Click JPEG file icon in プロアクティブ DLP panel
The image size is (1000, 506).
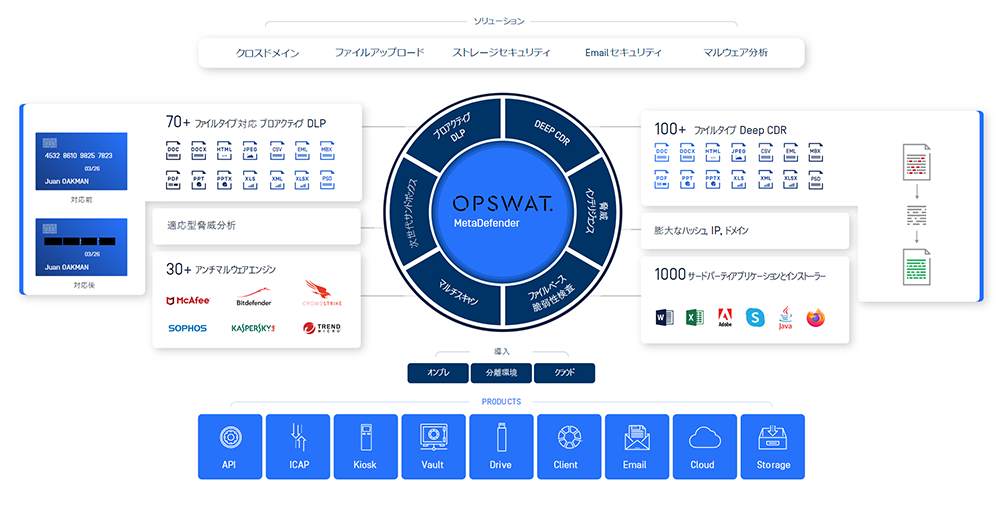pyautogui.click(x=250, y=151)
